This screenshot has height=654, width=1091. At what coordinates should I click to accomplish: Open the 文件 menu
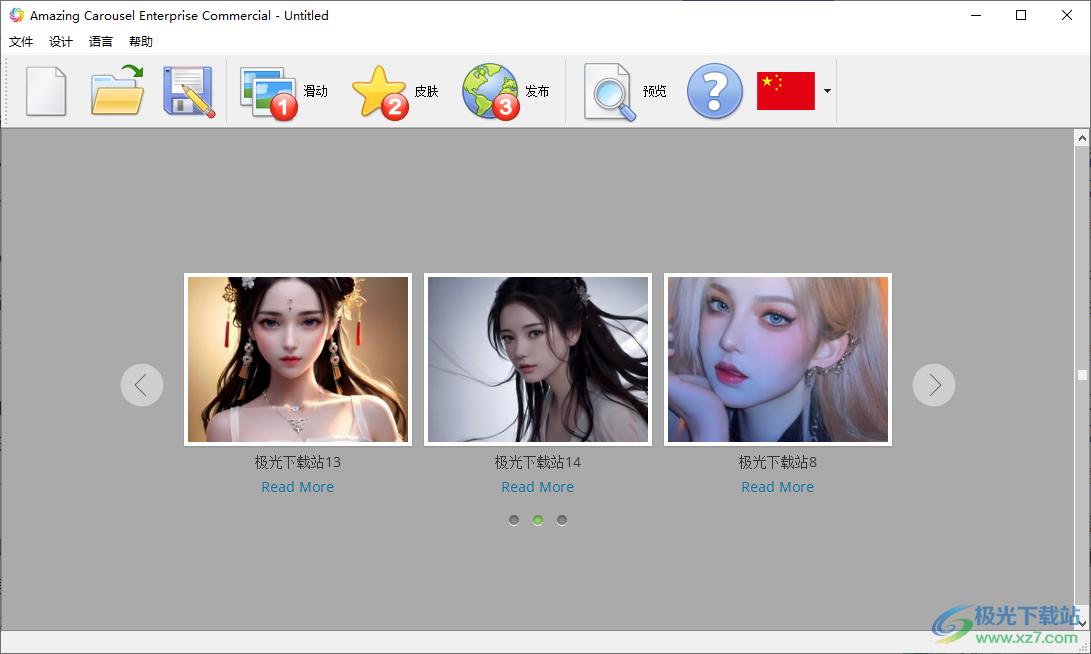tap(21, 41)
